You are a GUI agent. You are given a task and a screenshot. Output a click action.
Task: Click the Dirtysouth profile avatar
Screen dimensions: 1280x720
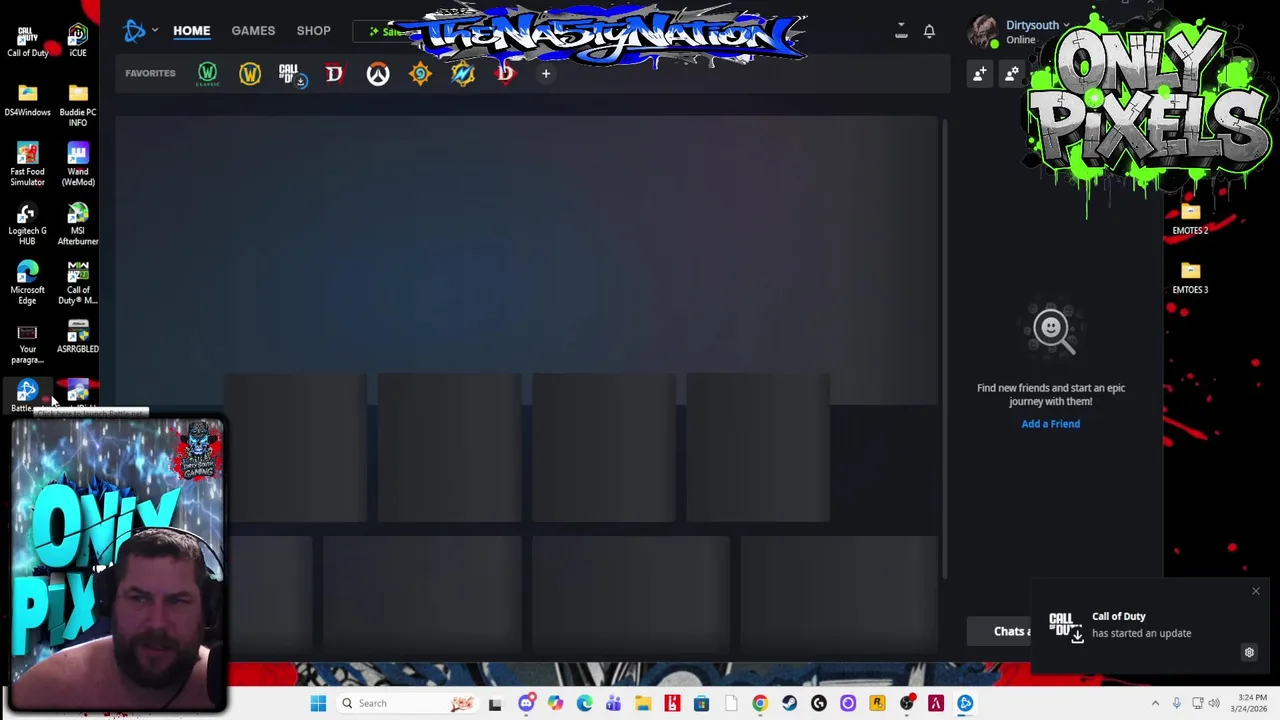[983, 31]
